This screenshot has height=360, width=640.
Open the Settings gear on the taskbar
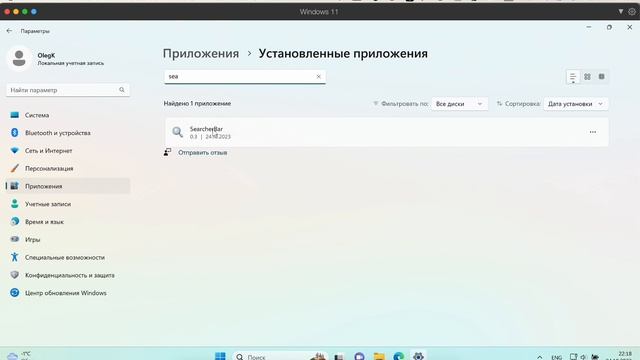[418, 356]
